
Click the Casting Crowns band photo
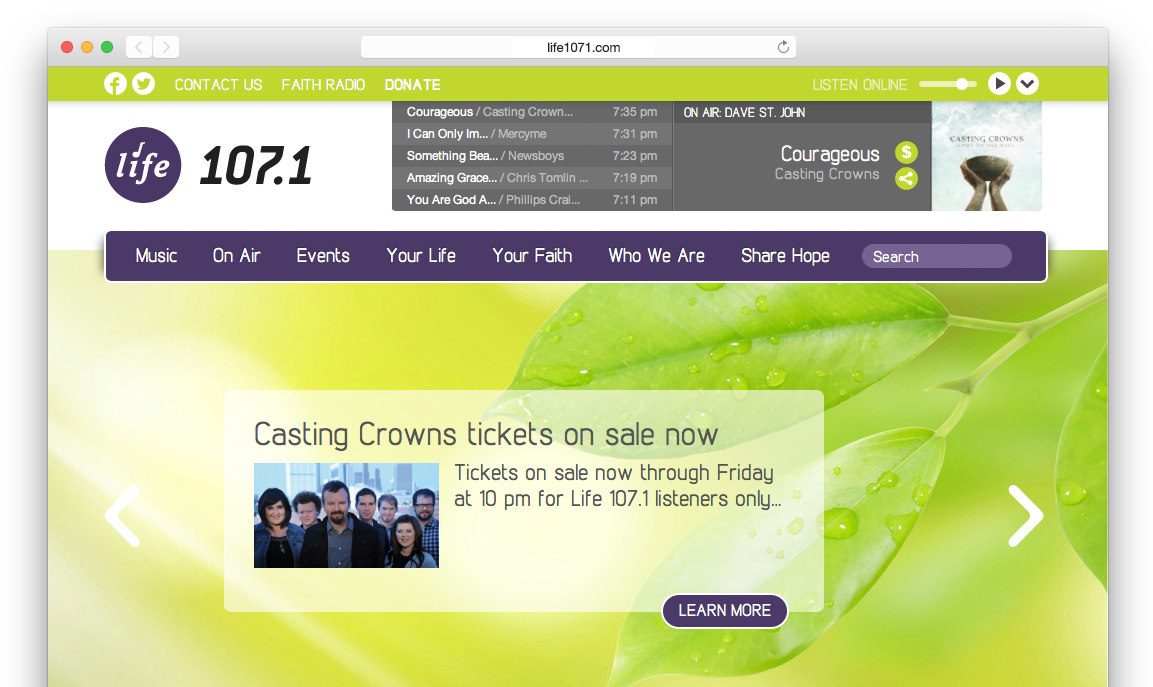tap(346, 515)
